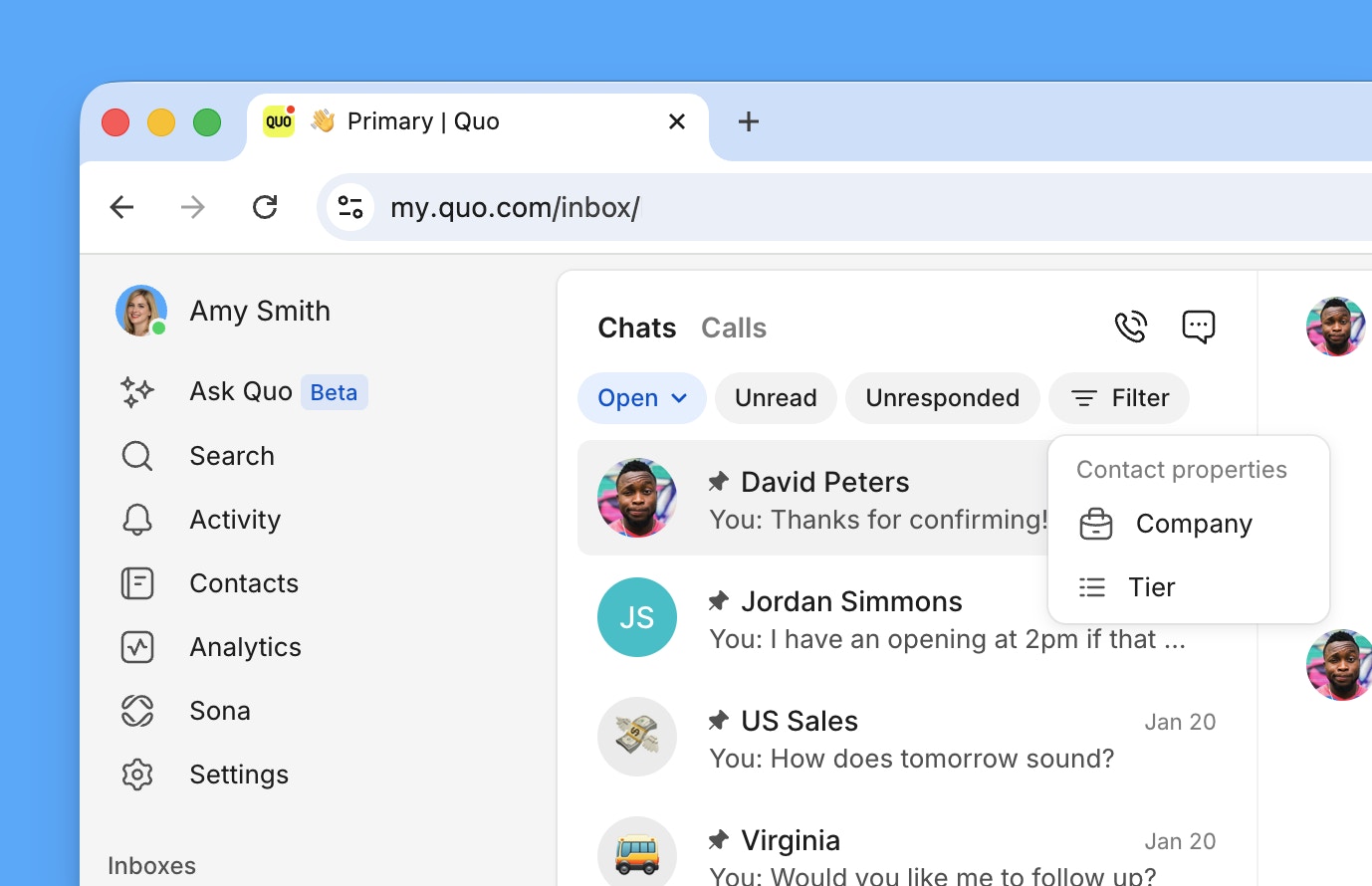Open the Filter menu button
1372x886 pixels.
[x=1119, y=398]
